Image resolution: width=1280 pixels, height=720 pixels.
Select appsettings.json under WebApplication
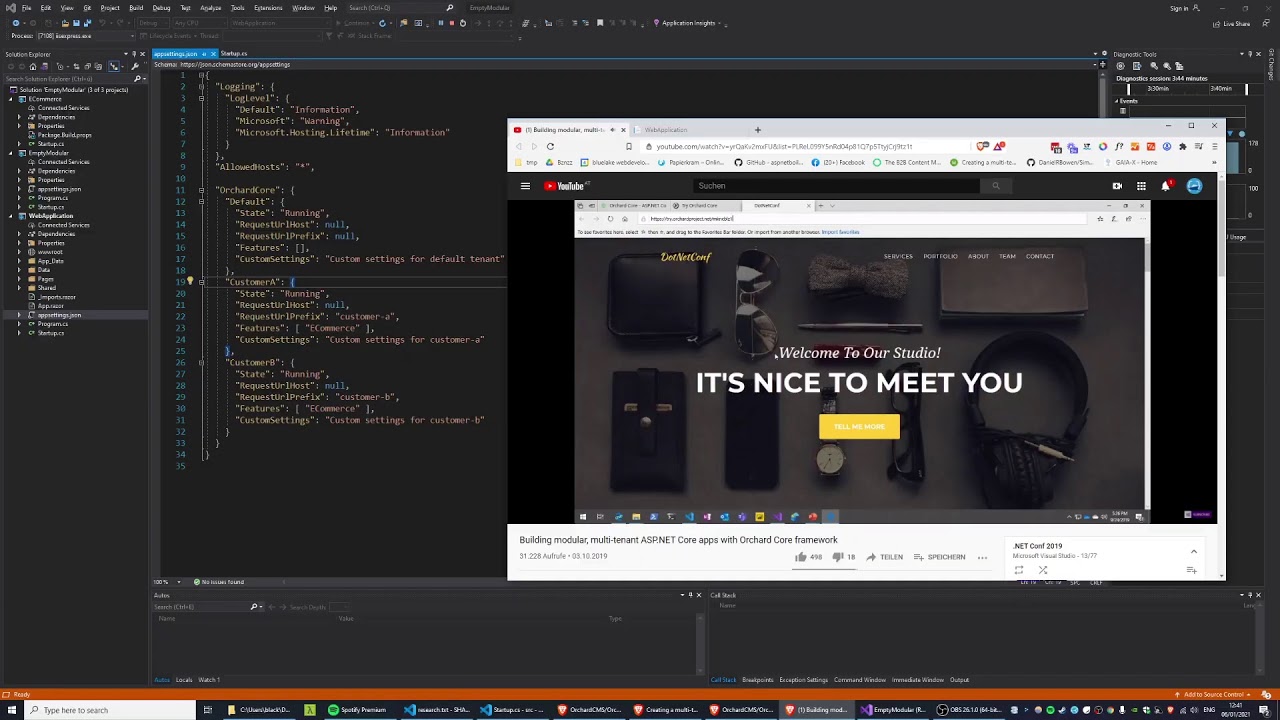click(59, 315)
